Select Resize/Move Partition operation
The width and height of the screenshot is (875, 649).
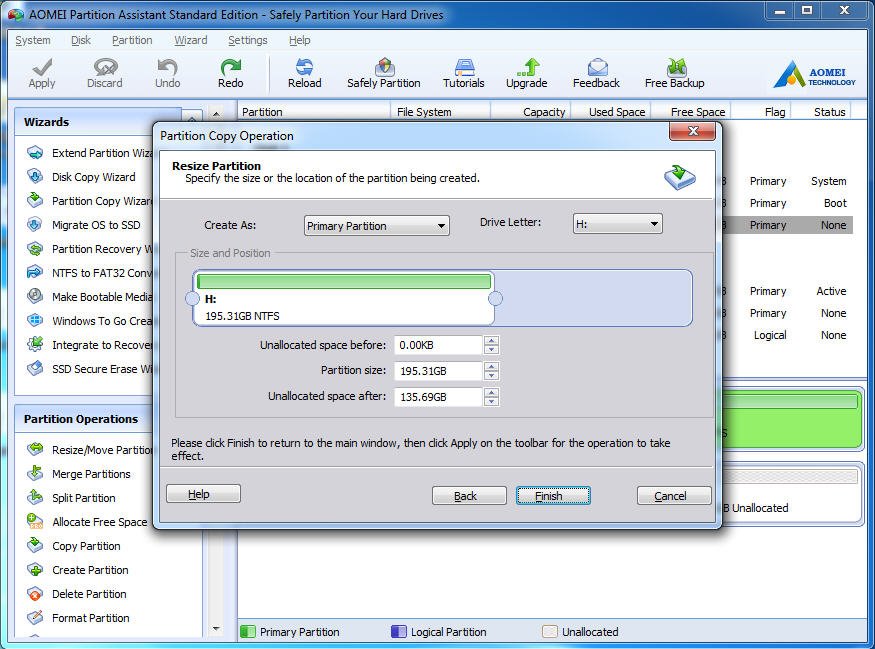(x=89, y=450)
